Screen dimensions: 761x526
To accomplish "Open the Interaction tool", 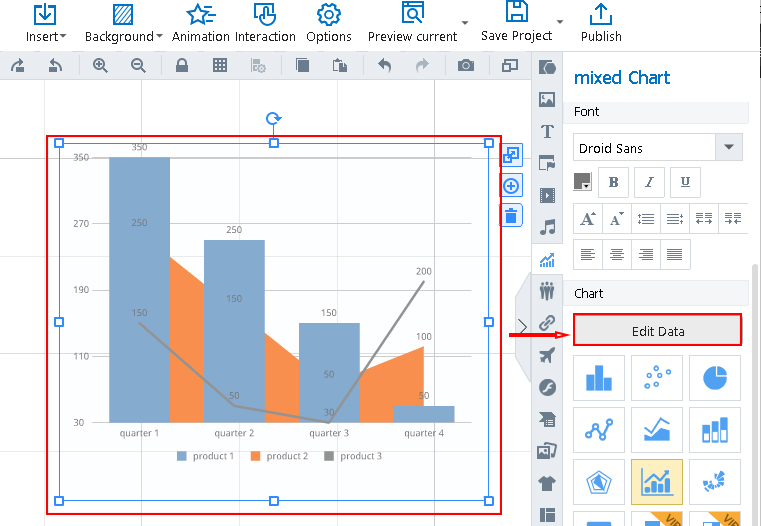I will (x=265, y=23).
